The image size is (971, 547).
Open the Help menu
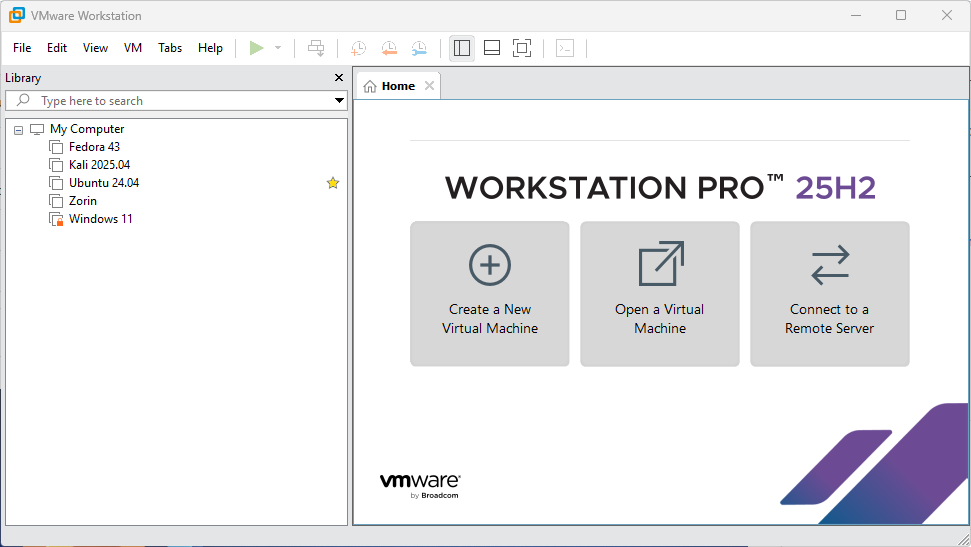pos(211,48)
